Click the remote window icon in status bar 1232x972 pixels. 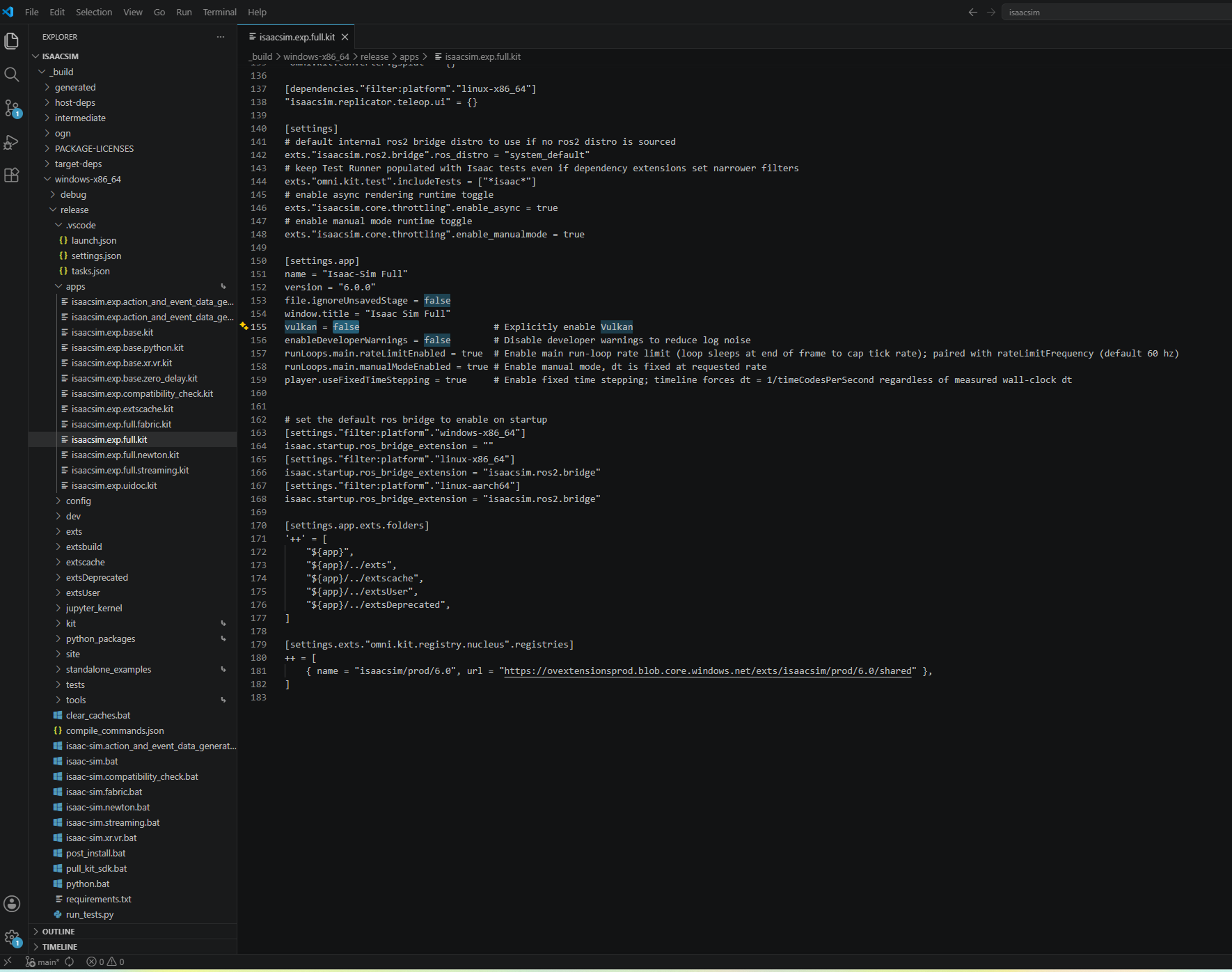[x=8, y=962]
